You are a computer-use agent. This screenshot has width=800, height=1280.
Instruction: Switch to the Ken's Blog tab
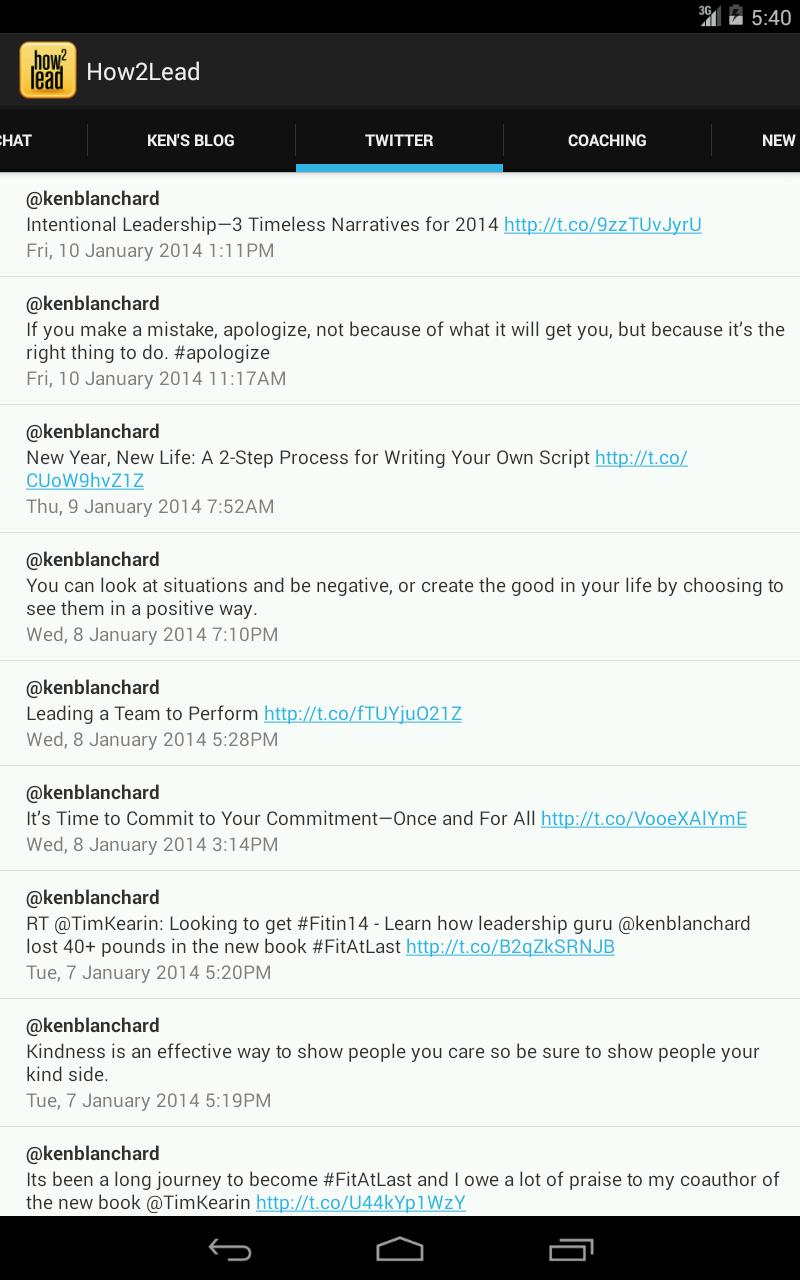pos(191,140)
